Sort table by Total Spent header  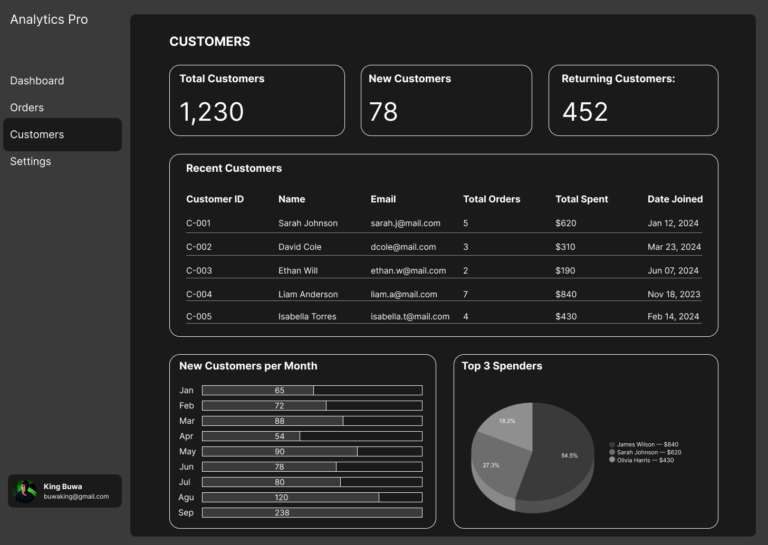581,199
